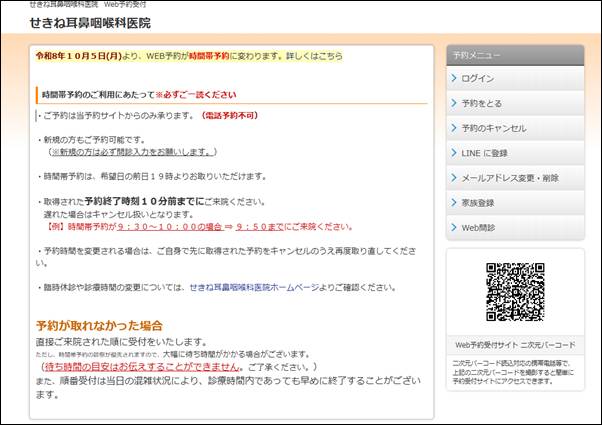Click the line 直接ご来院された順に受付をいたします。

[122, 342]
